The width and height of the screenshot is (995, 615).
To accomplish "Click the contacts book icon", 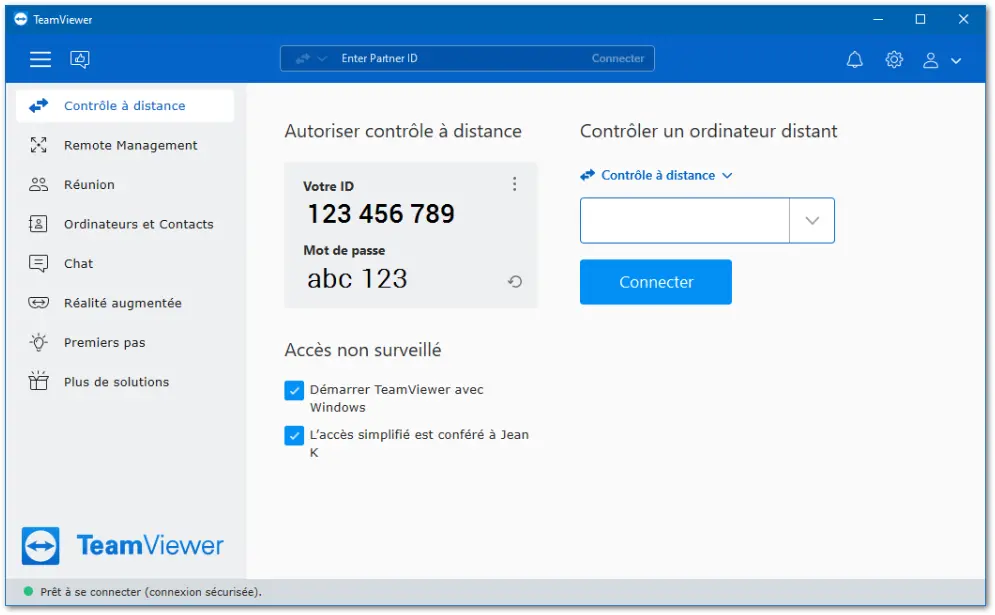I will tap(38, 224).
